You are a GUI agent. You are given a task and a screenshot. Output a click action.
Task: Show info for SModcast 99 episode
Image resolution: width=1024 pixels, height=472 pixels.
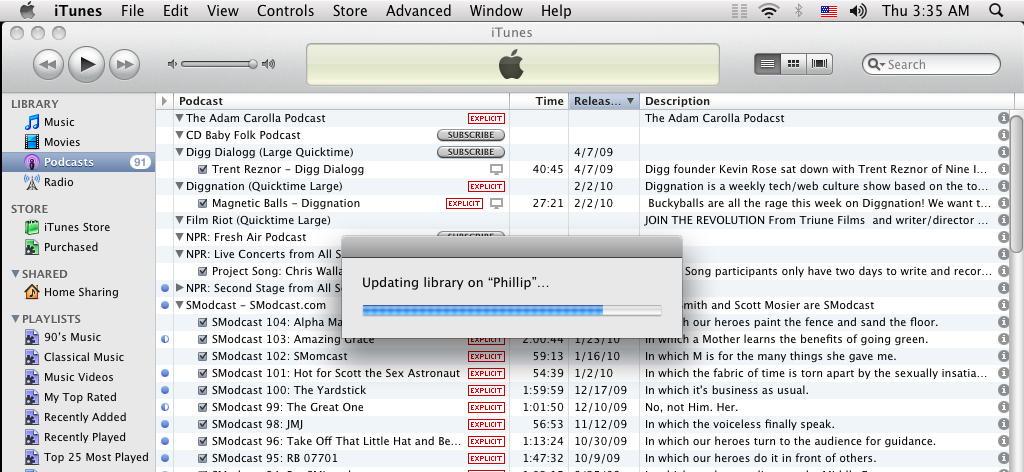pyautogui.click(x=1004, y=407)
